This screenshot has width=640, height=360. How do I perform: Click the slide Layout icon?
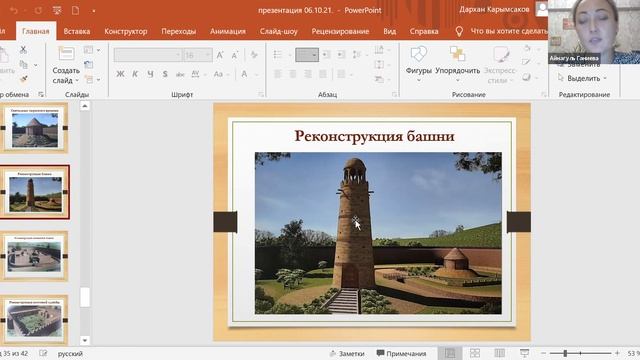coord(88,50)
